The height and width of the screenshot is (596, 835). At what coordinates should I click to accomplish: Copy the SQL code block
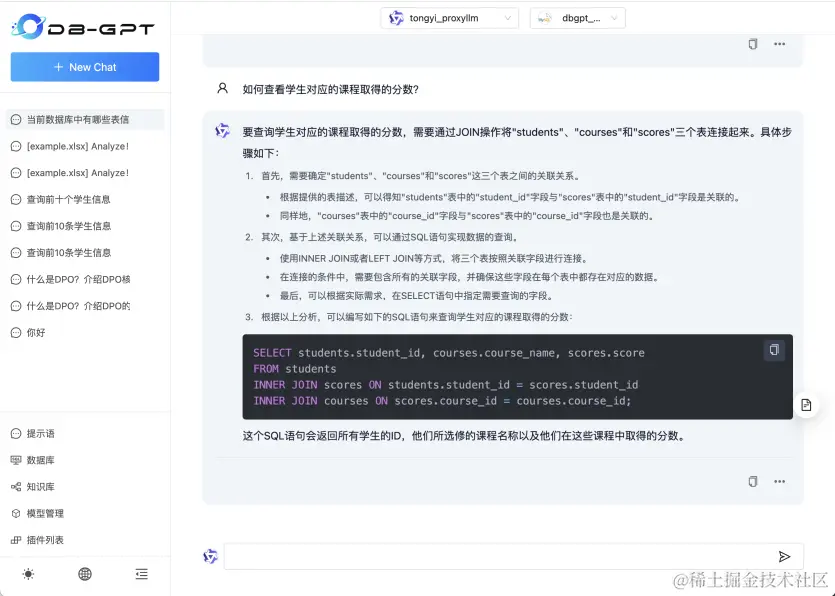pos(774,350)
